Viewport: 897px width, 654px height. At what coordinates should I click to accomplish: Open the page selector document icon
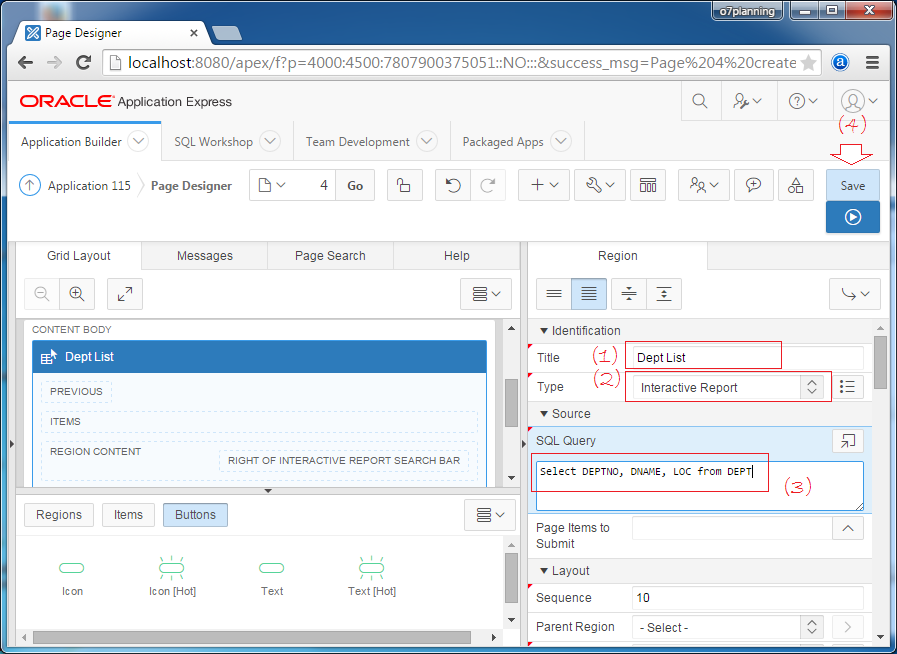[x=271, y=185]
